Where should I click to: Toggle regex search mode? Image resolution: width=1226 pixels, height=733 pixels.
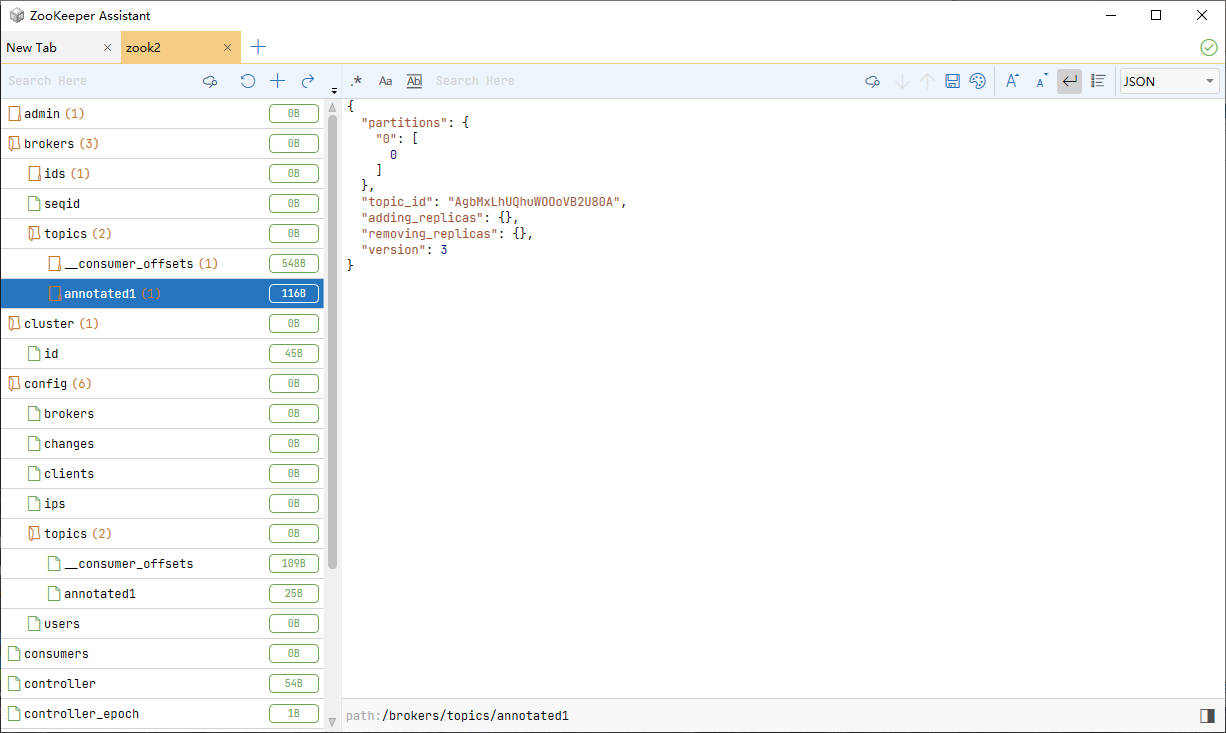point(356,81)
